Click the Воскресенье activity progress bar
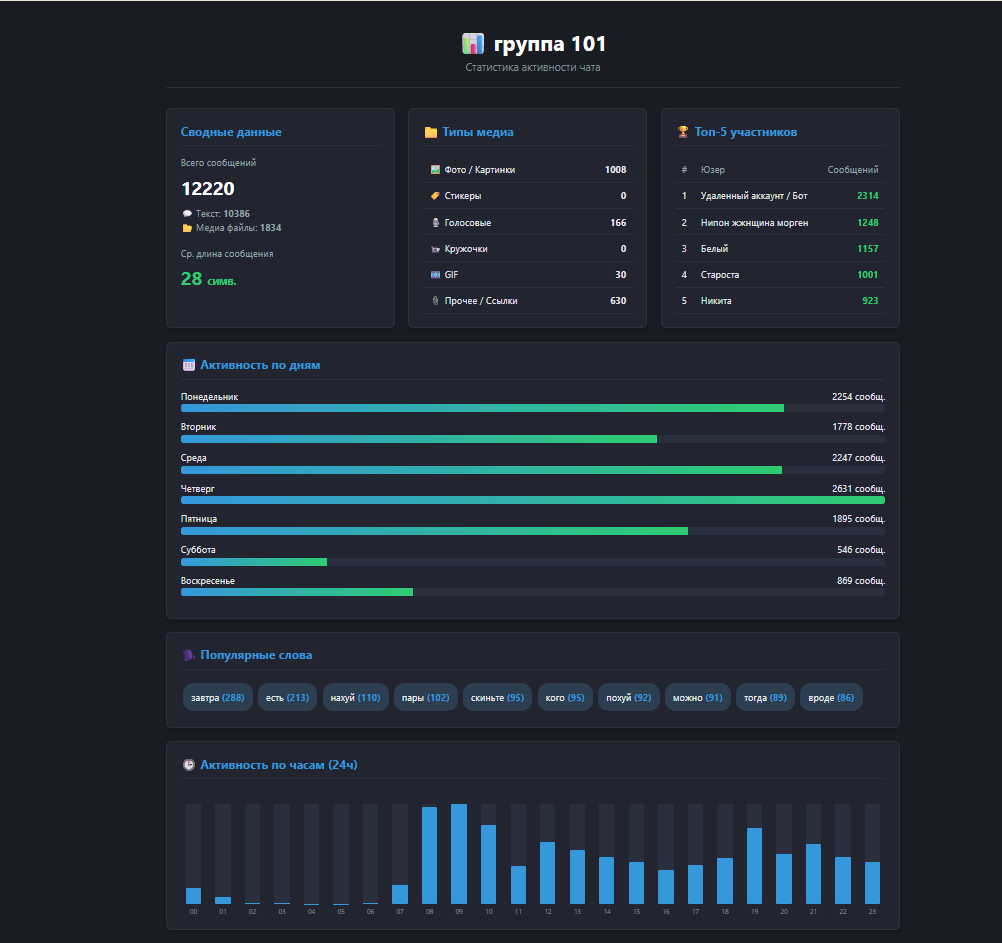Screen dimensions: 1002x943 tap(533, 592)
